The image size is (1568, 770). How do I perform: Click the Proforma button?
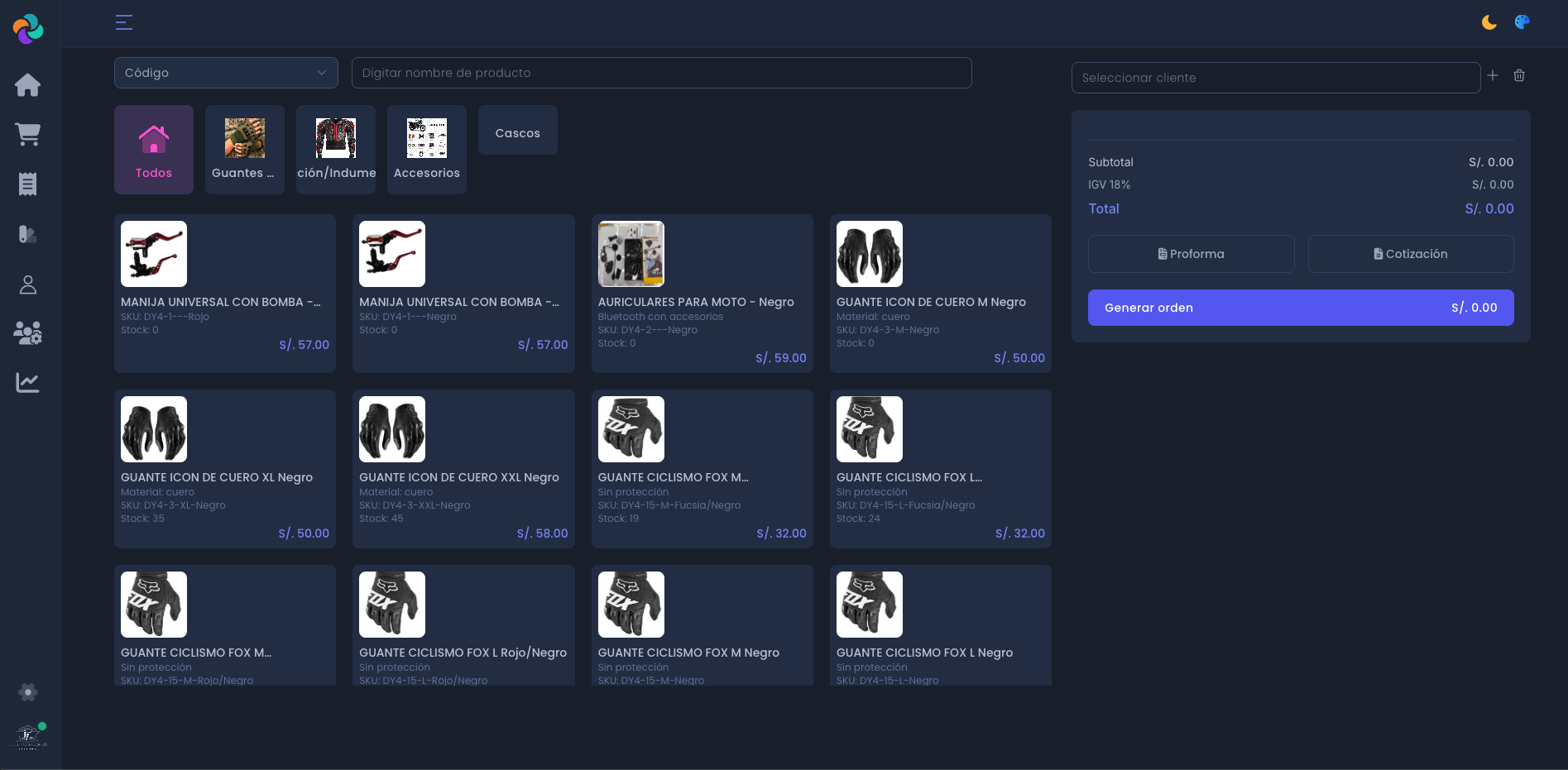(x=1191, y=254)
